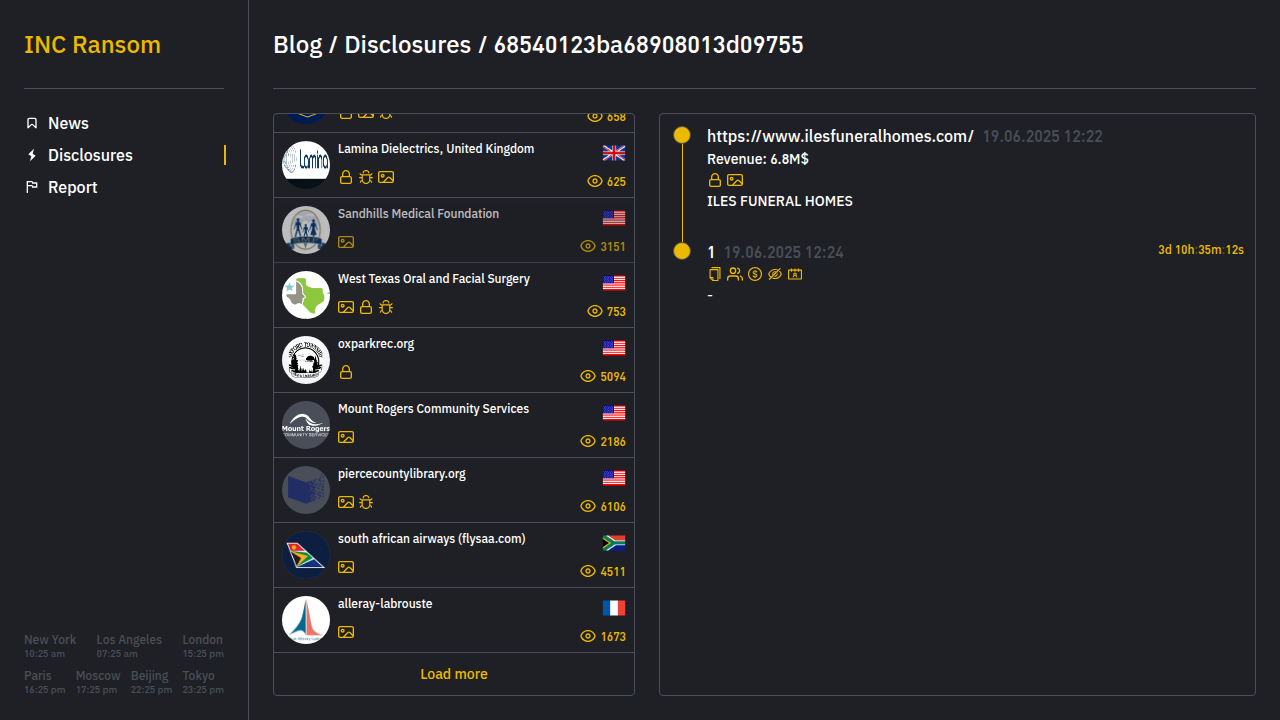Click documents icon in disclosure entry 1
1280x720 pixels.
pyautogui.click(x=714, y=274)
